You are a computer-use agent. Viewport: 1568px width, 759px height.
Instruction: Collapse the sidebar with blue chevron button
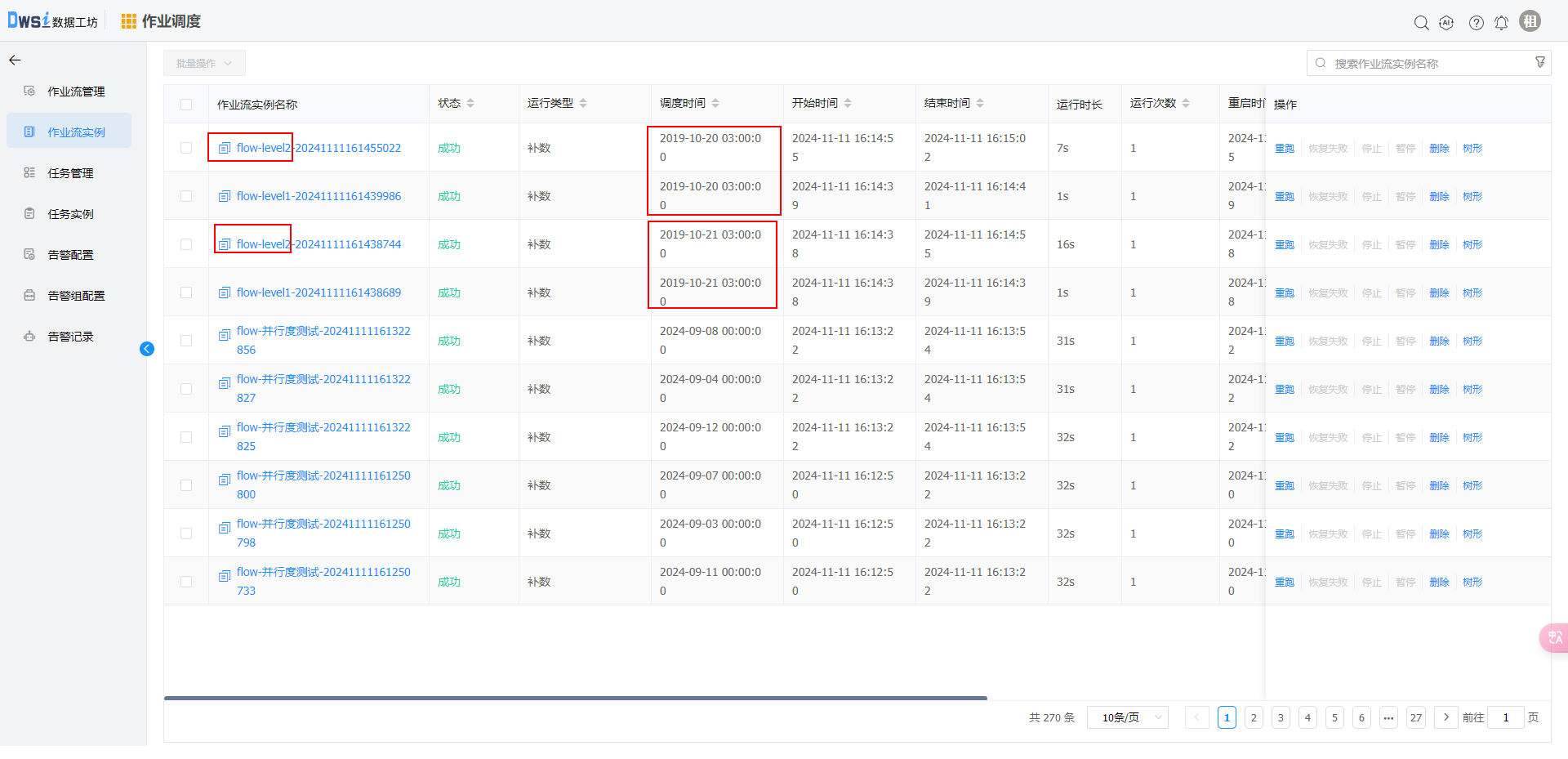(147, 349)
